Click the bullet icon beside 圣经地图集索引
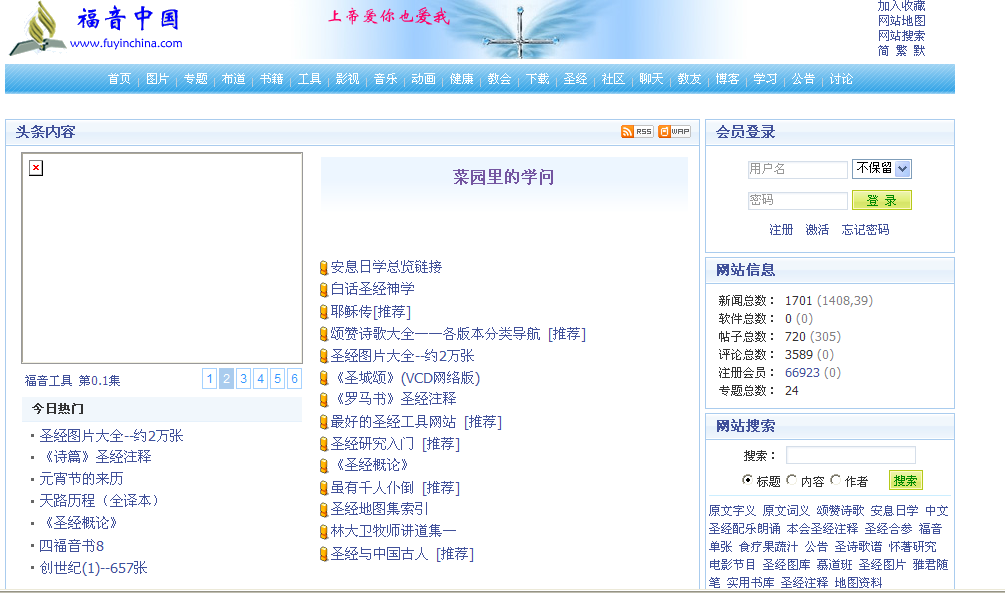Image resolution: width=1005 pixels, height=593 pixels. (x=324, y=510)
